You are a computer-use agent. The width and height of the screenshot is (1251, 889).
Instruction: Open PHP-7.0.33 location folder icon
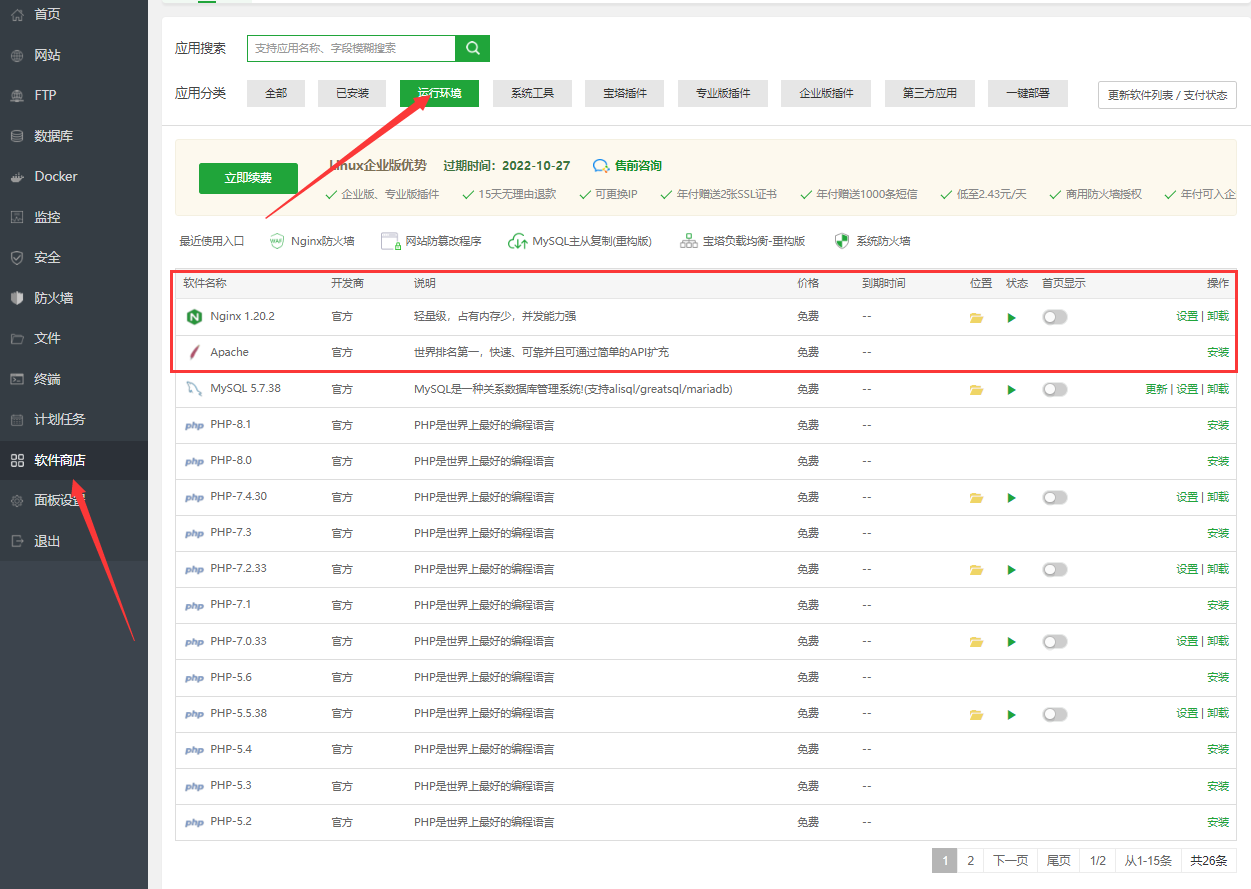tap(977, 642)
